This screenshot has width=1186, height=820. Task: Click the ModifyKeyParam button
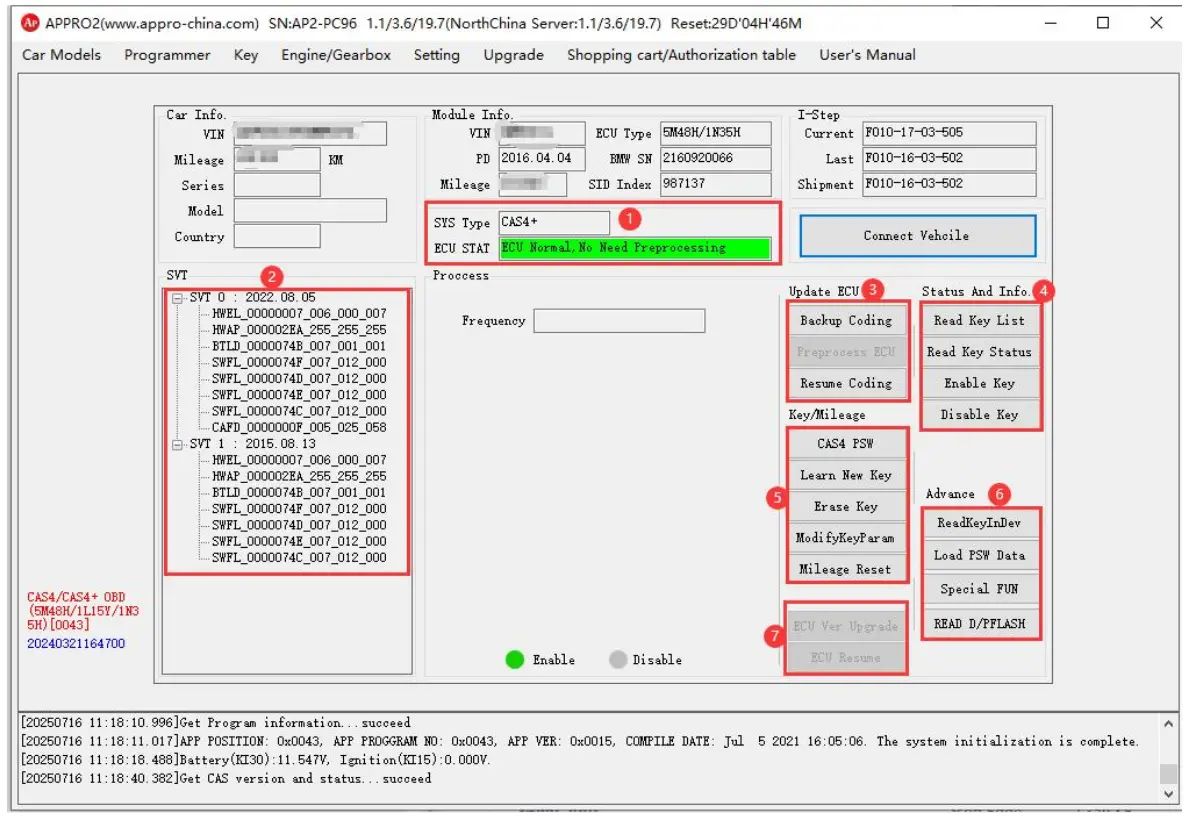[x=846, y=538]
